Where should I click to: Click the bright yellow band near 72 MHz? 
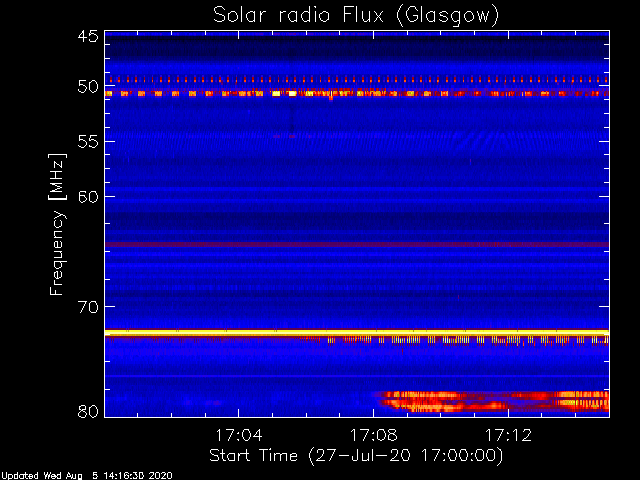click(357, 333)
